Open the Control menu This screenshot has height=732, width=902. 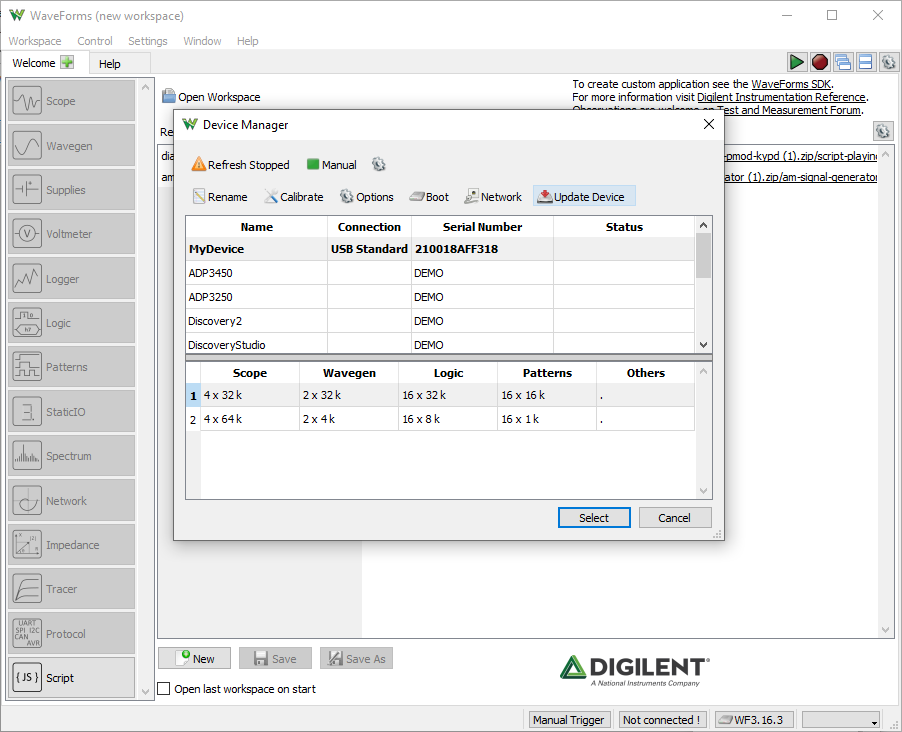tap(95, 41)
